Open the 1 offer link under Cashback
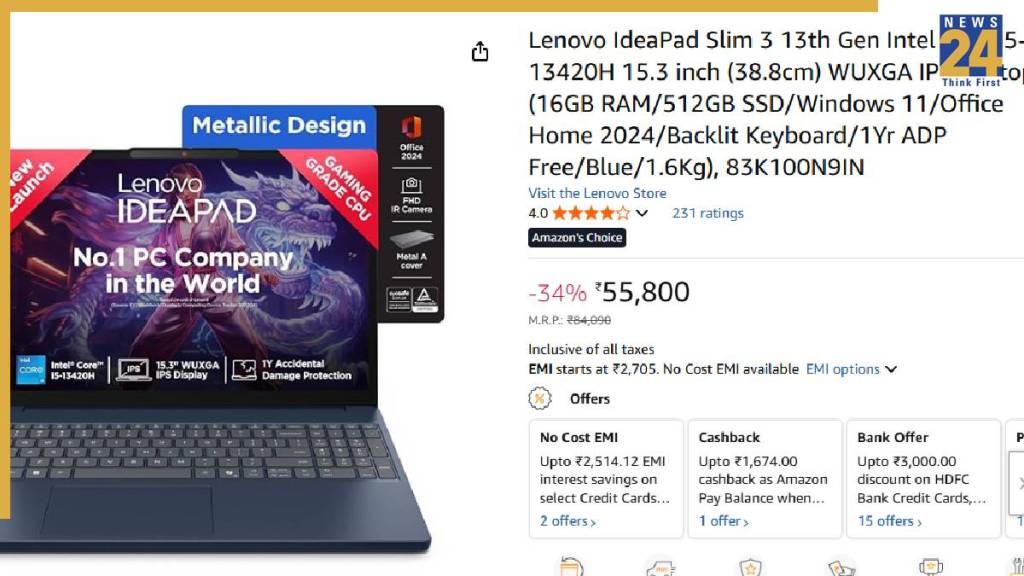The width and height of the screenshot is (1024, 576). 724,521
